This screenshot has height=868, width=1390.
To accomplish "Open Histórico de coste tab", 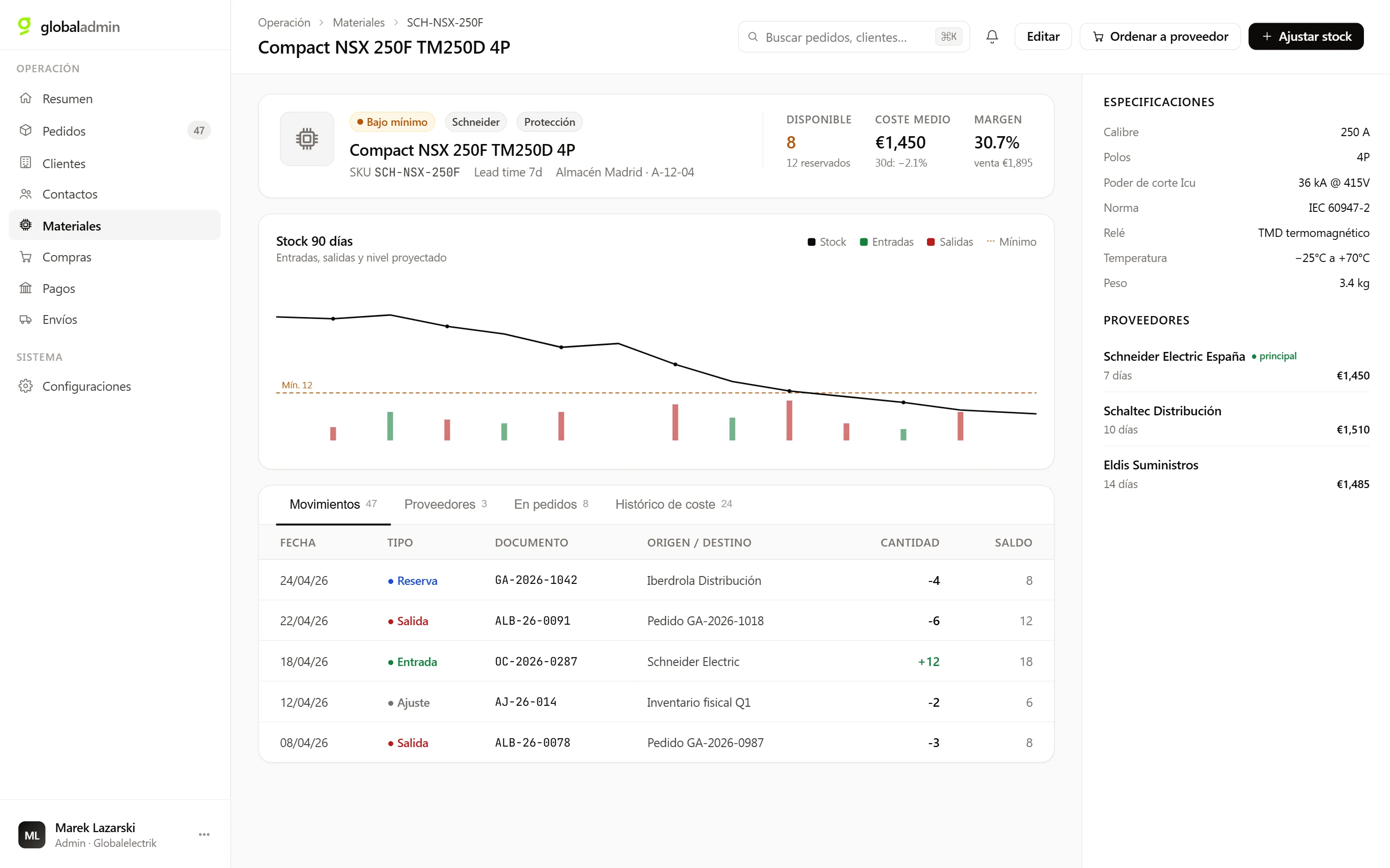I will tap(674, 504).
